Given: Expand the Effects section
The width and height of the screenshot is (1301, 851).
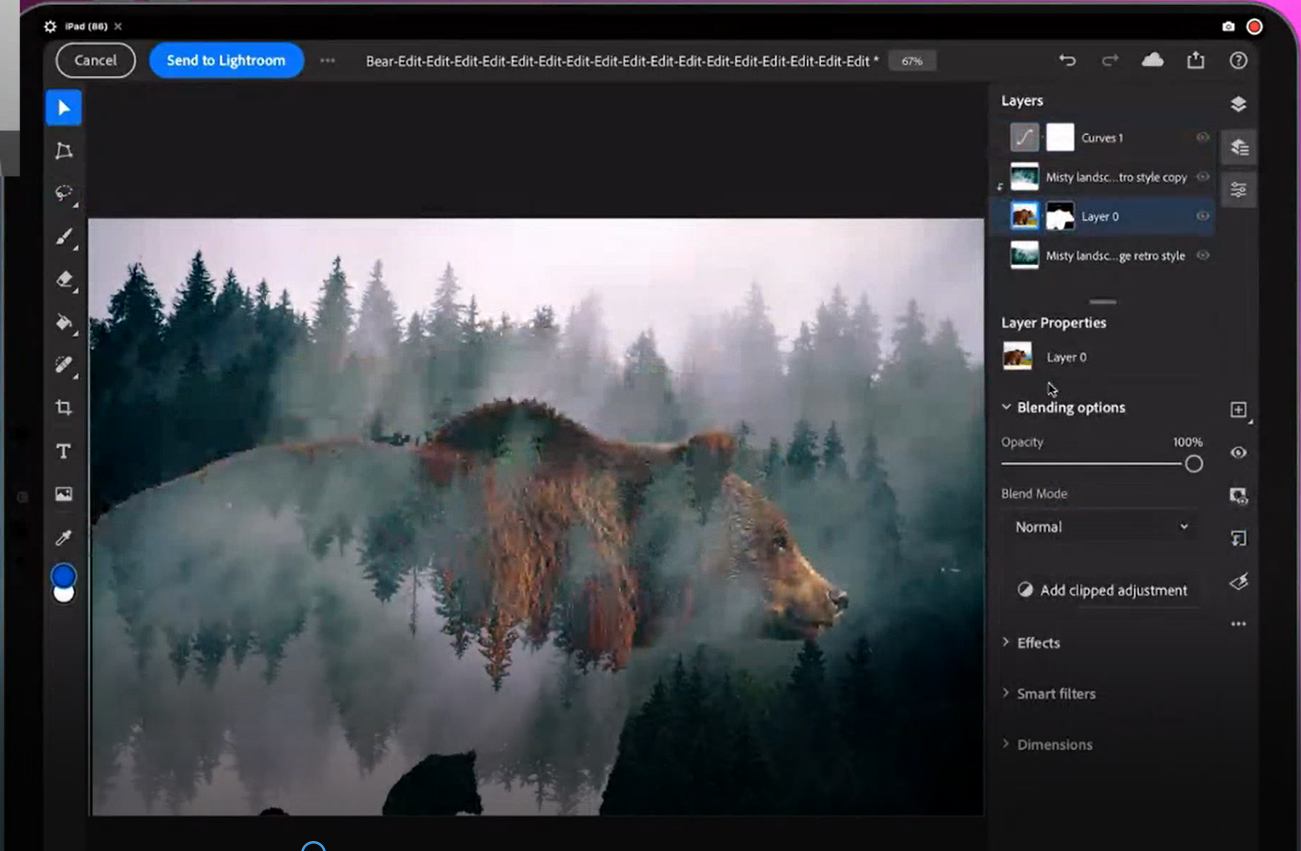Looking at the screenshot, I should (x=1037, y=643).
